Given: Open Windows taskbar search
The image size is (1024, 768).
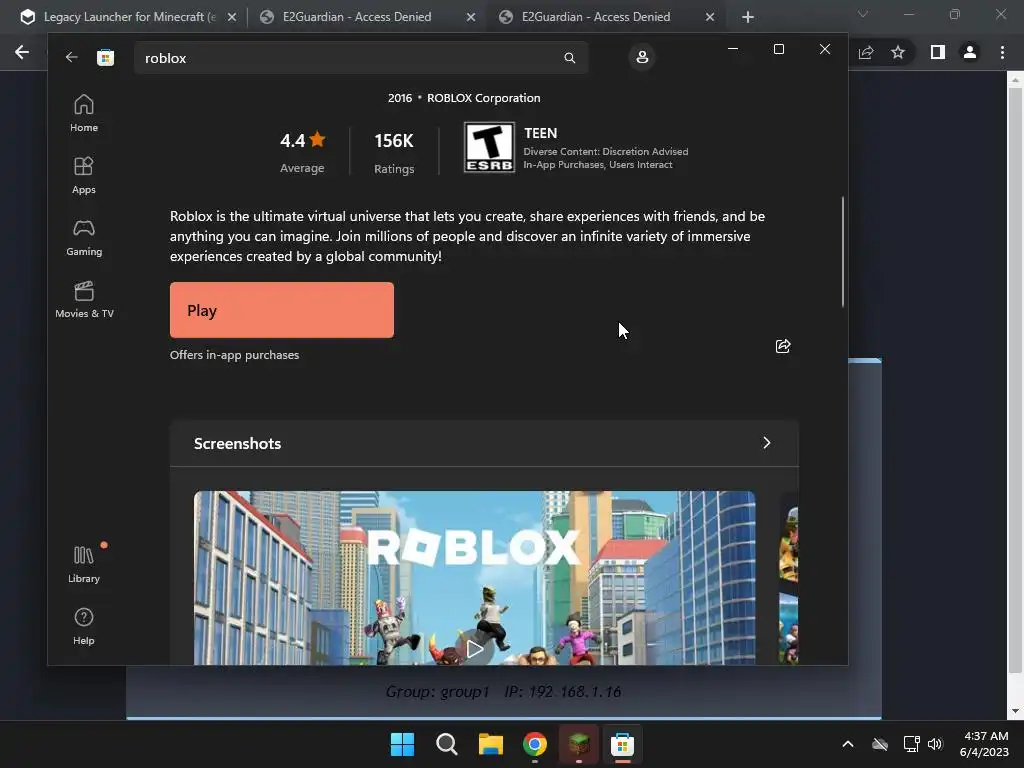Looking at the screenshot, I should pos(447,744).
